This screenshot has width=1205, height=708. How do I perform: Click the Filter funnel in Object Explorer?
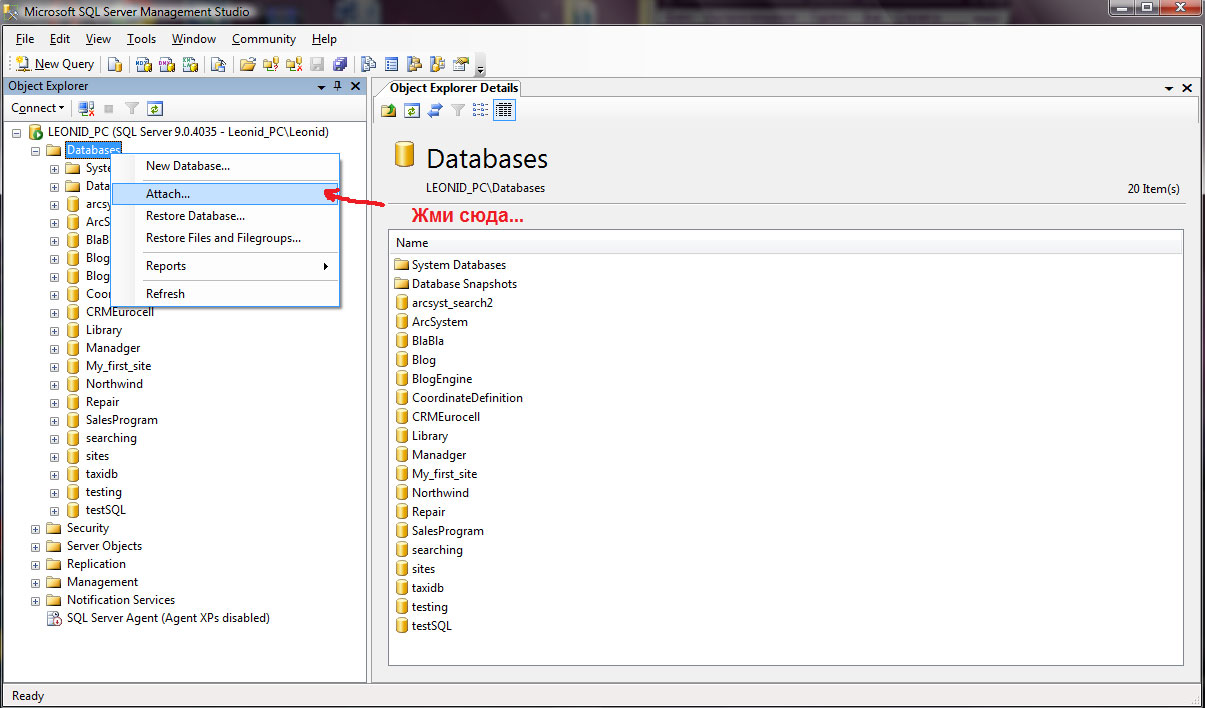(x=131, y=108)
